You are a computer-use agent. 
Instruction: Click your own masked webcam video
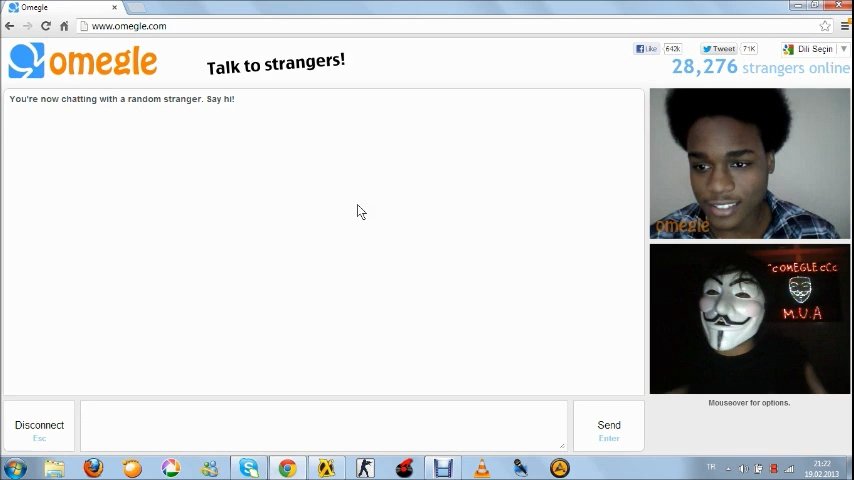[x=750, y=319]
